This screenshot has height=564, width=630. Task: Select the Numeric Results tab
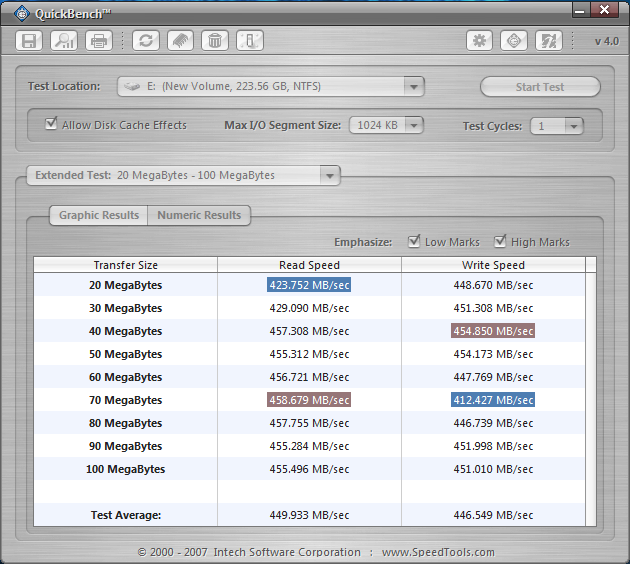tap(199, 215)
